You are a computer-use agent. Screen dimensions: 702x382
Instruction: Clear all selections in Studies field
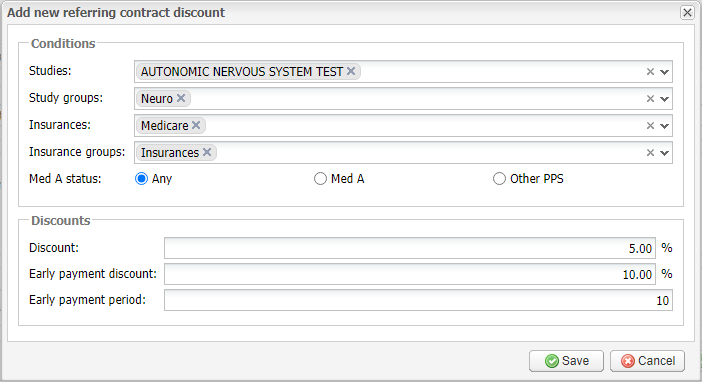[x=651, y=72]
